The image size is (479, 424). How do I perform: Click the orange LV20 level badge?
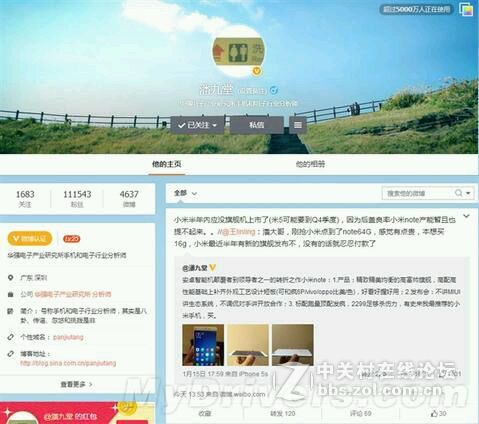[72, 239]
